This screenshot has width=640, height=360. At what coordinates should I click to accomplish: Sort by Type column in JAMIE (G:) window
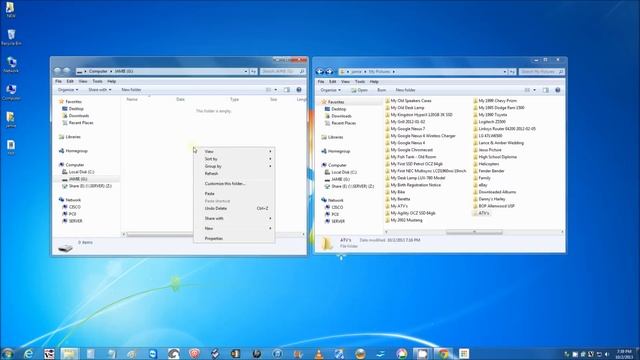pos(234,99)
